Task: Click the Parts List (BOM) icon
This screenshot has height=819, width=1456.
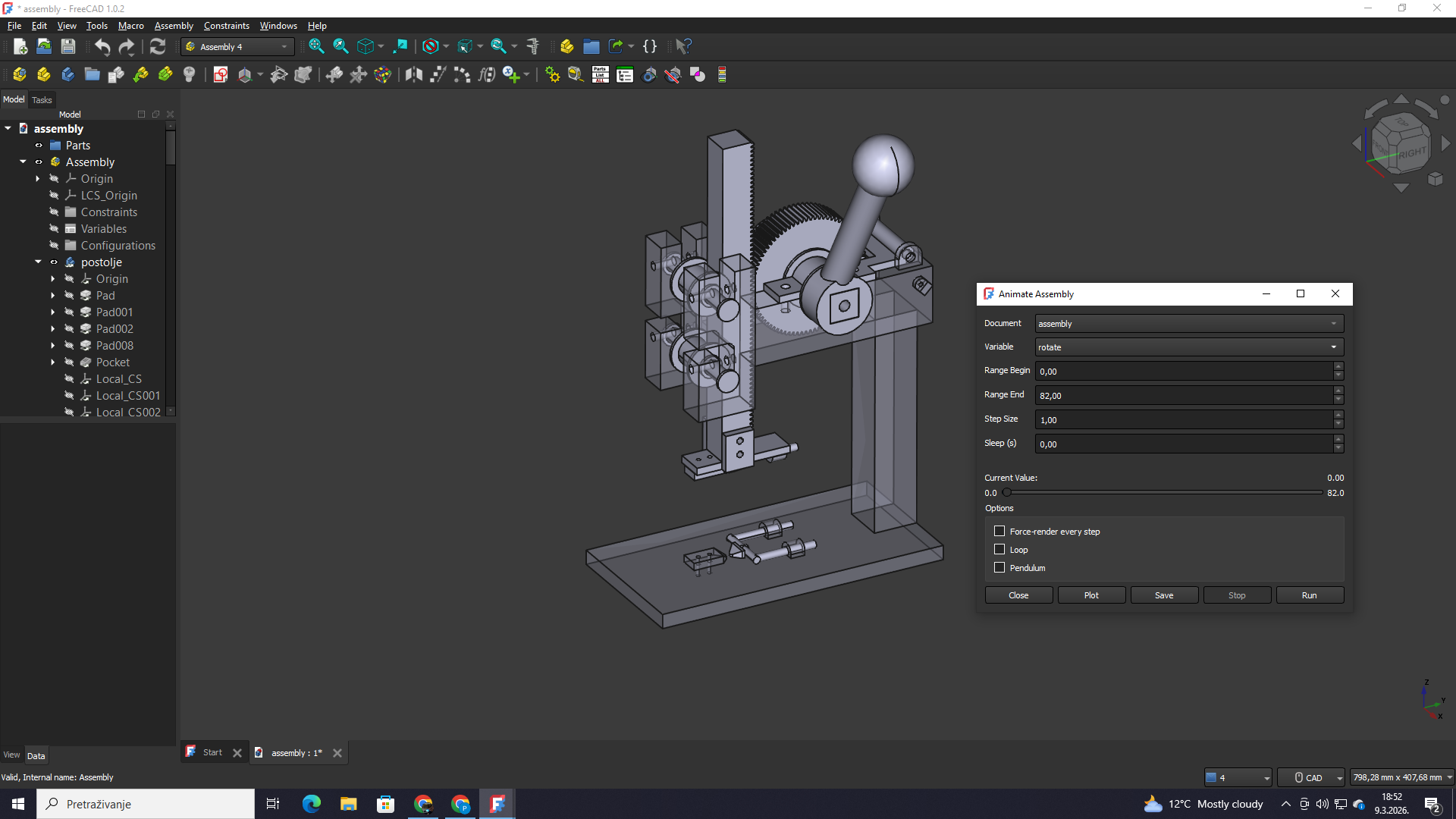Action: (600, 74)
